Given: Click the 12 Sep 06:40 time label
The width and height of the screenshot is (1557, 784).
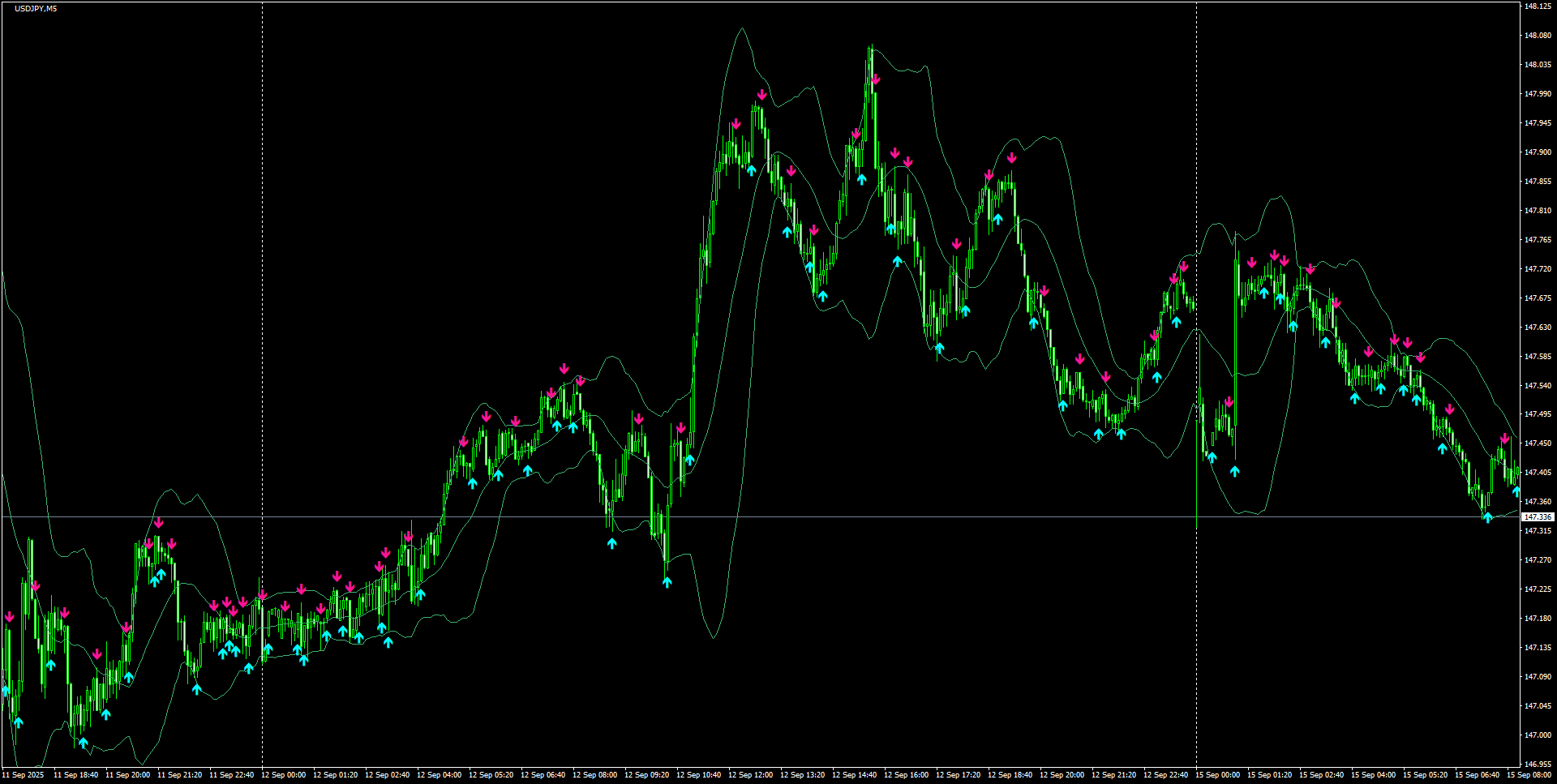Looking at the screenshot, I should (x=543, y=775).
